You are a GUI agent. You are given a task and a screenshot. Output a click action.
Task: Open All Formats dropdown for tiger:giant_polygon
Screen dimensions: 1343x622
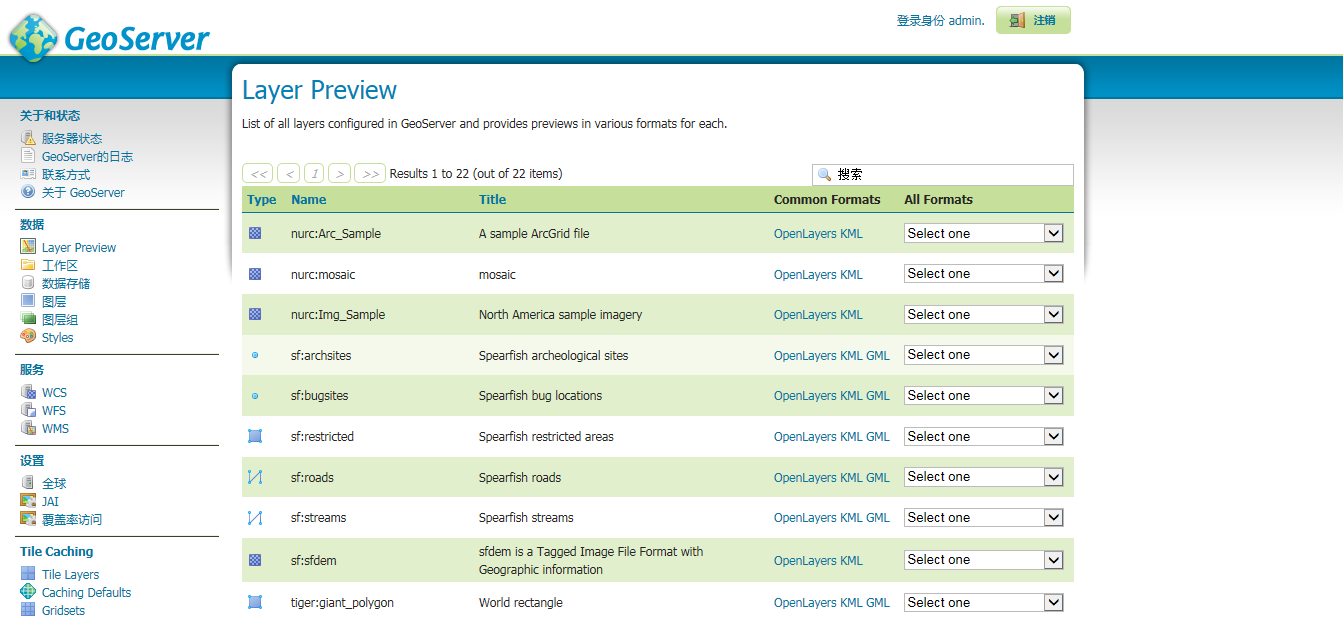click(x=984, y=603)
